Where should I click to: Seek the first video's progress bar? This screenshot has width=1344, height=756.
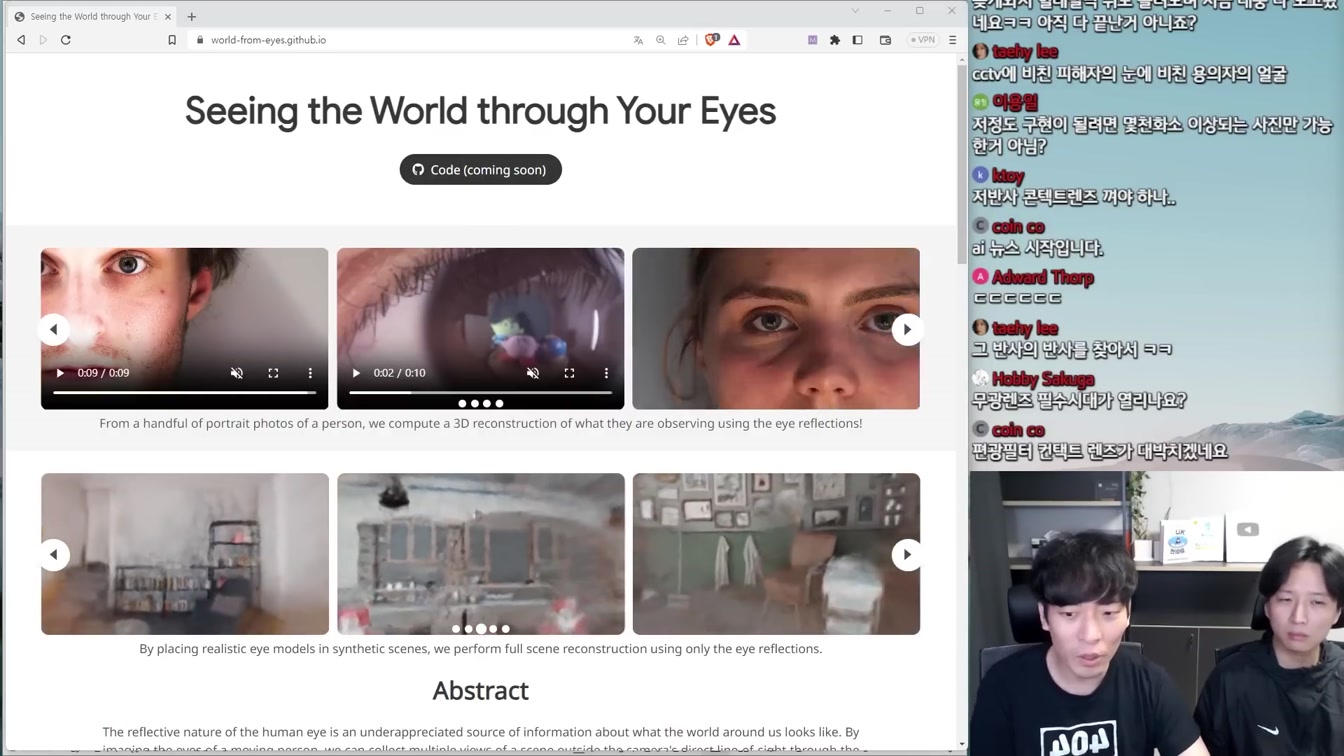[184, 393]
